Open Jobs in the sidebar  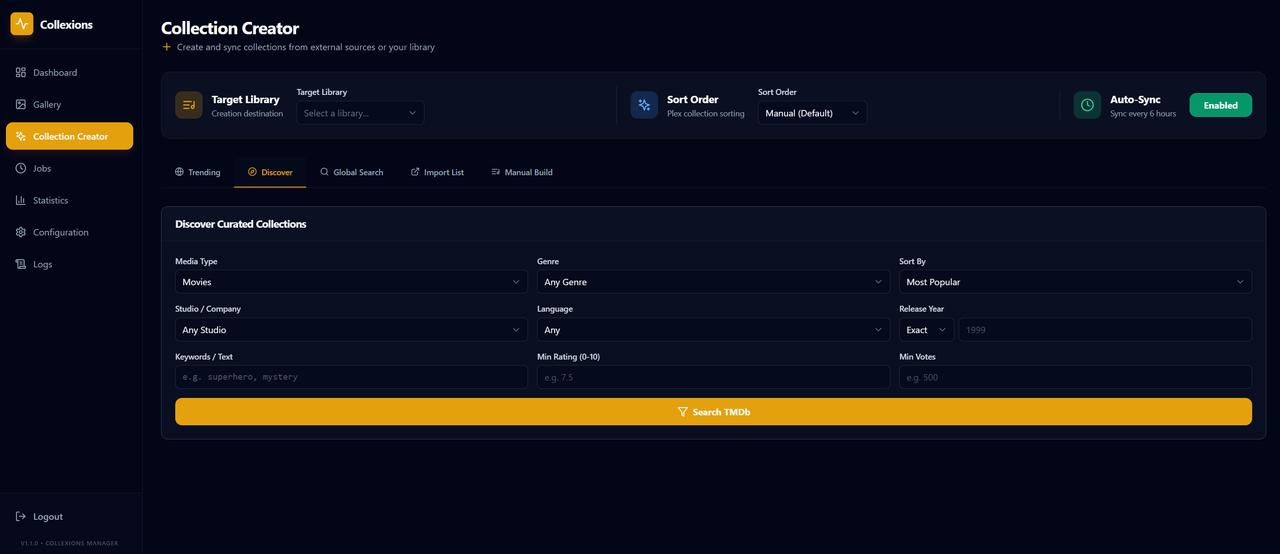coord(70,169)
